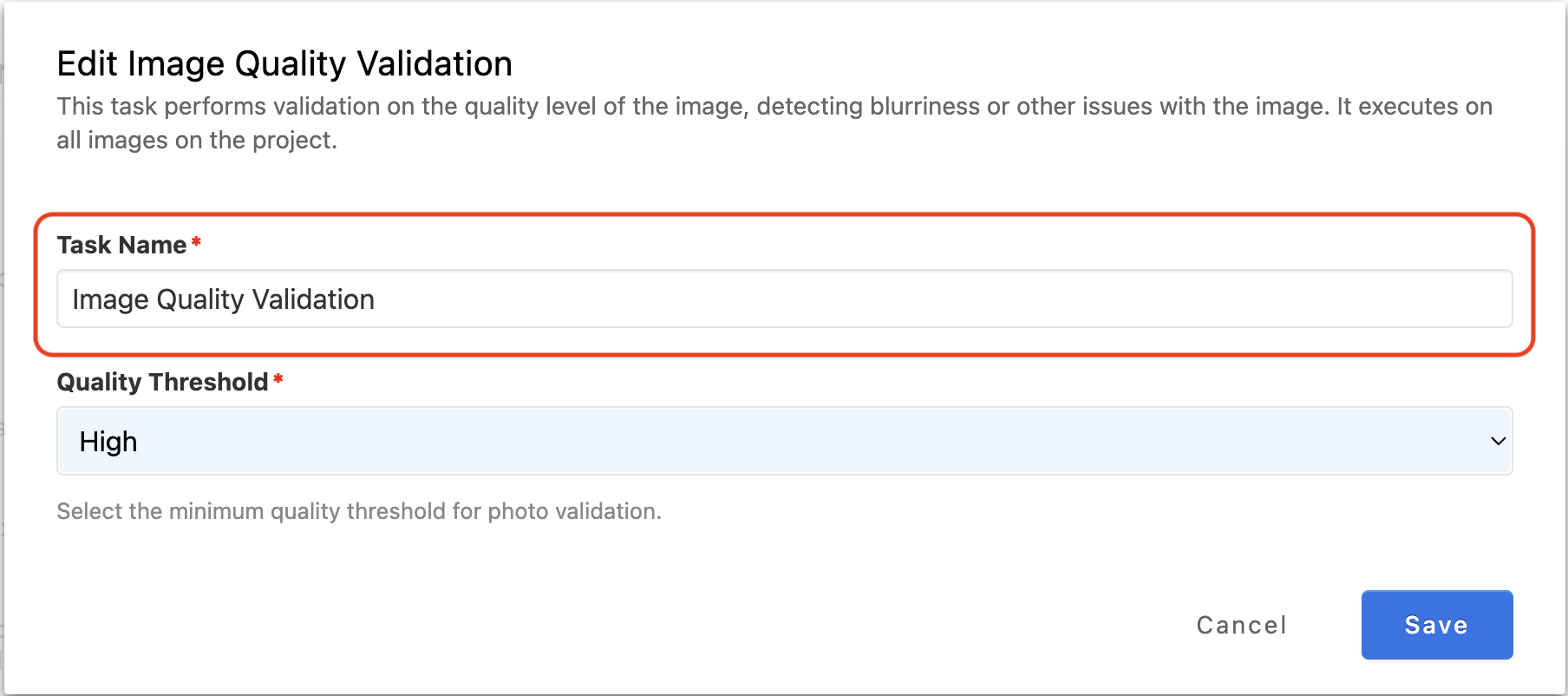The width and height of the screenshot is (1568, 696).
Task: Click the first line of the task description
Action: point(774,106)
